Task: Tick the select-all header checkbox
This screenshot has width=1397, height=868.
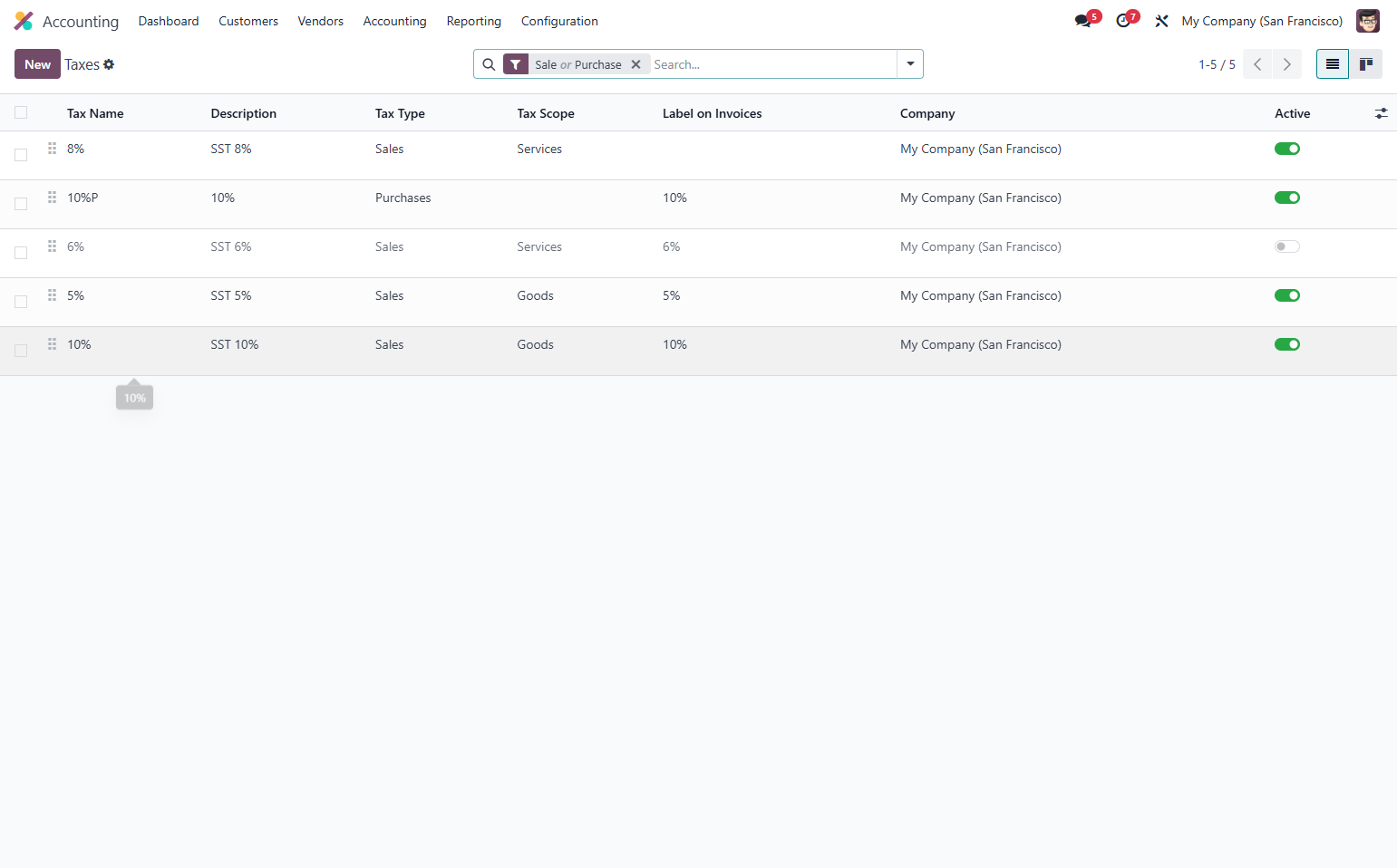Action: 21,112
